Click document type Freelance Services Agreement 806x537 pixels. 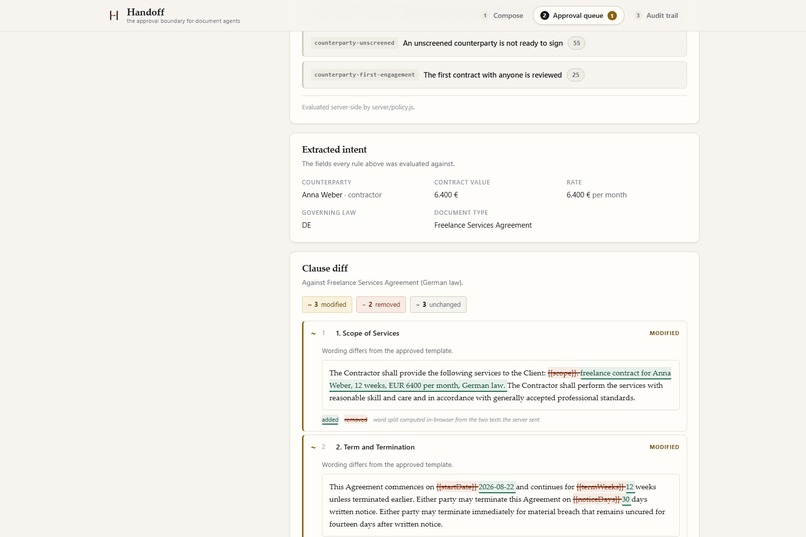(483, 225)
